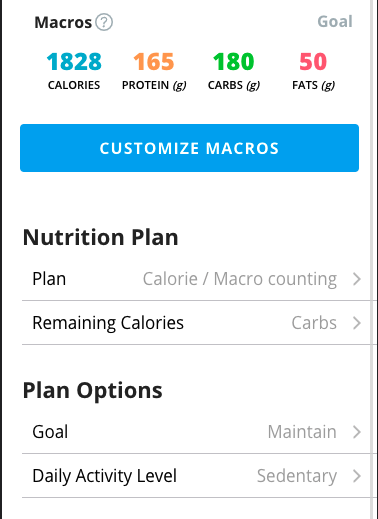The image size is (378, 519).
Task: Click the 1828 calories figure
Action: [x=74, y=62]
